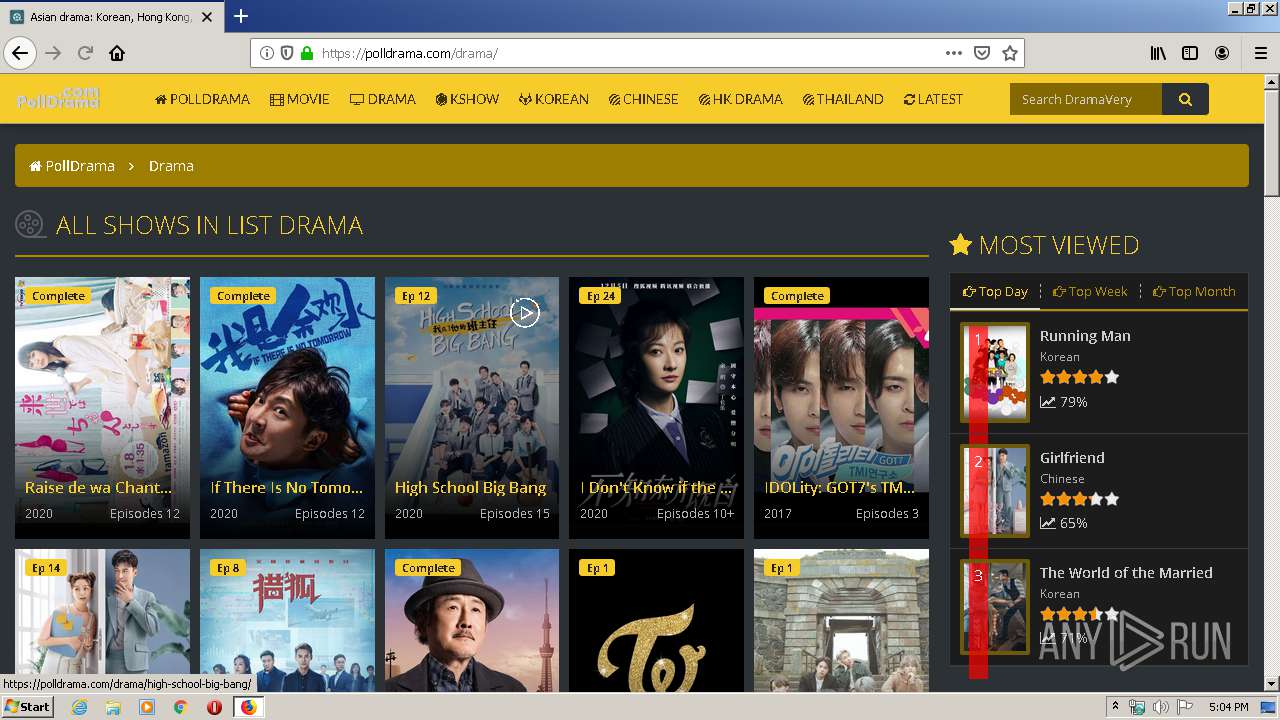The height and width of the screenshot is (720, 1280).
Task: Submit search with the magnifier button
Action: pyautogui.click(x=1185, y=99)
